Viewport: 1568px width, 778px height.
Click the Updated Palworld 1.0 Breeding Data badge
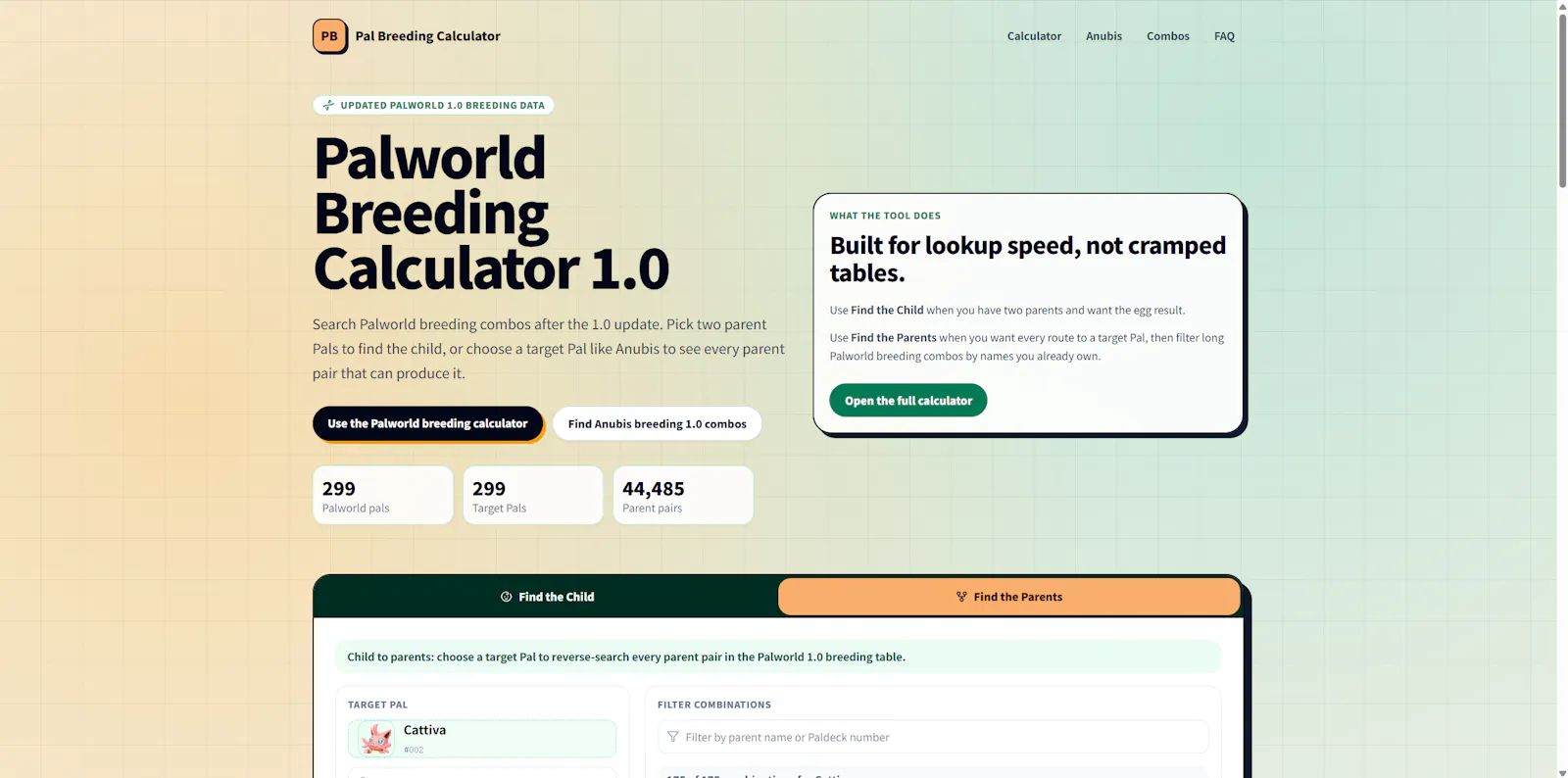433,105
